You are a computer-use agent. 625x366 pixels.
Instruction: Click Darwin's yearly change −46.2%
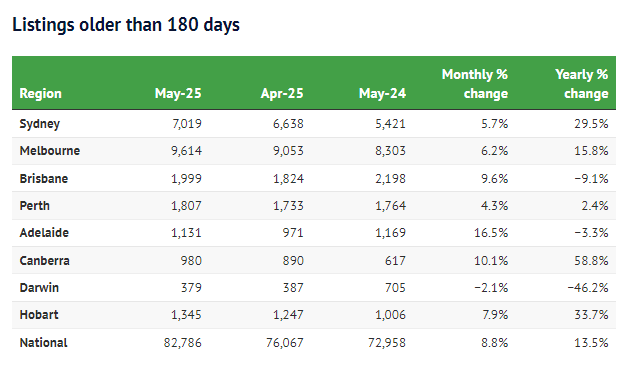pyautogui.click(x=588, y=288)
